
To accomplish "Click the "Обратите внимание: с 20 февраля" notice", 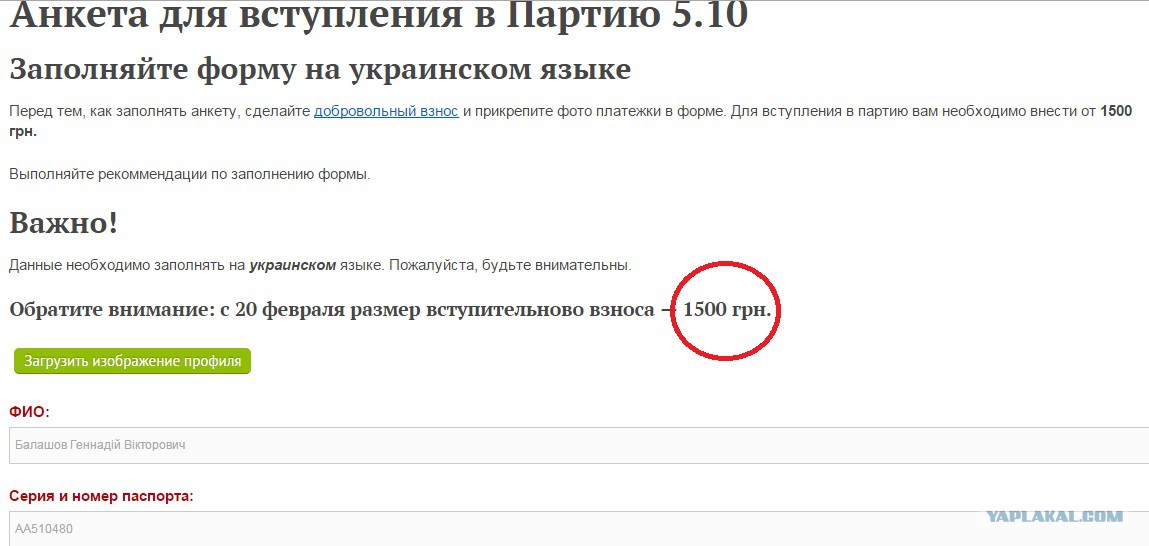I will tap(391, 310).
